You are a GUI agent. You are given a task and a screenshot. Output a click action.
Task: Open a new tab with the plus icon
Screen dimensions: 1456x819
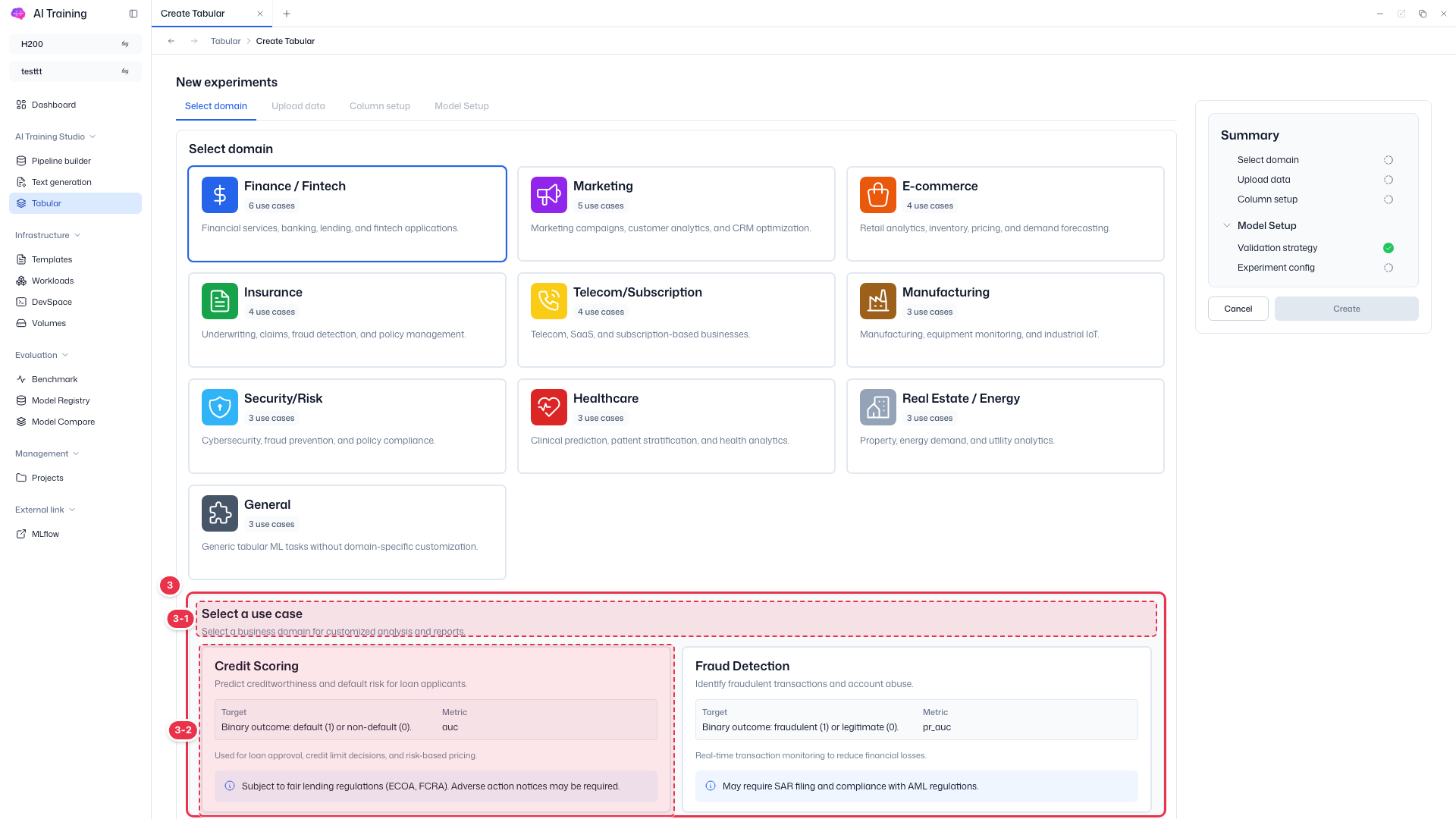click(x=287, y=14)
